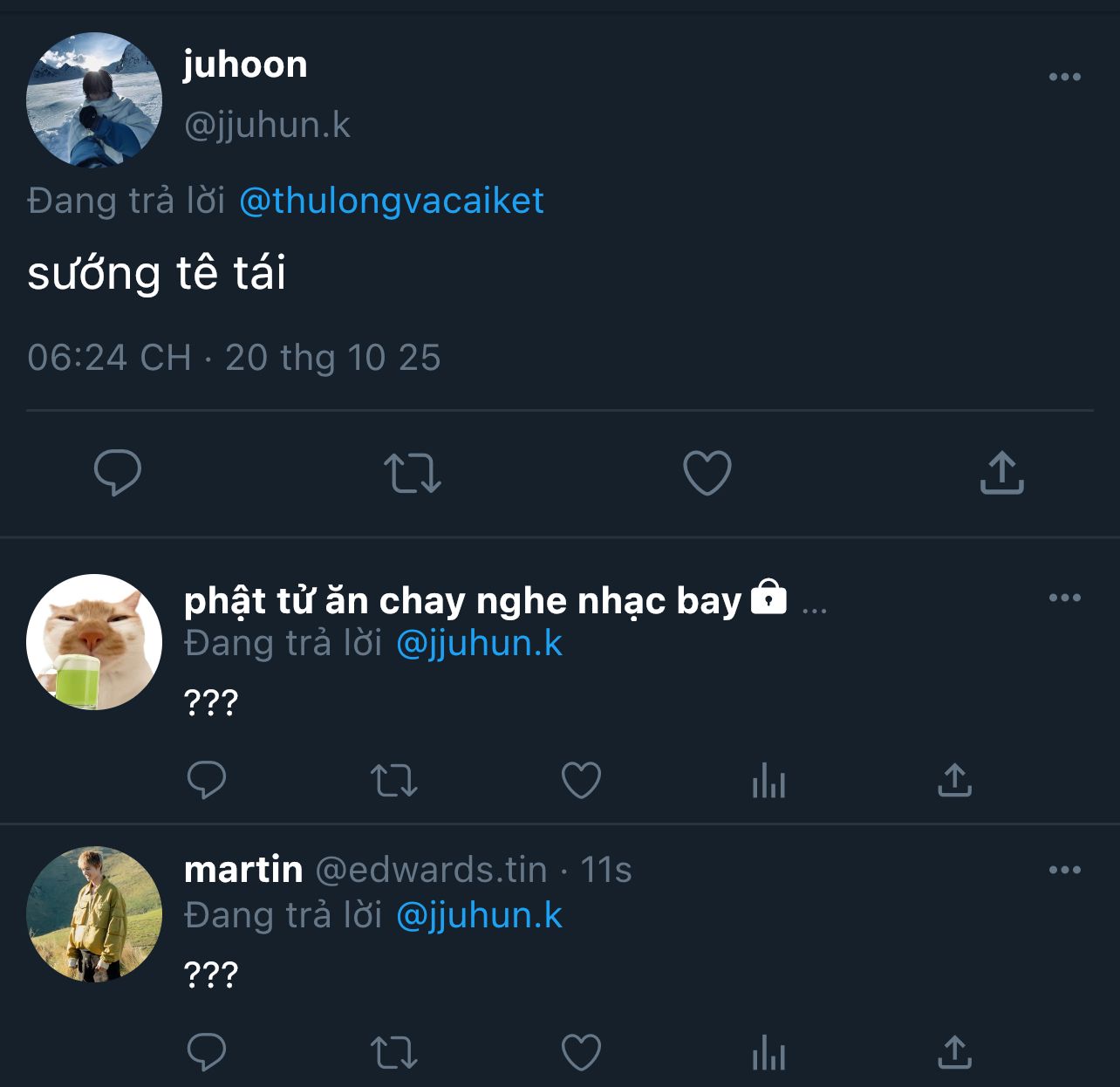Share martin's reply

click(954, 1052)
